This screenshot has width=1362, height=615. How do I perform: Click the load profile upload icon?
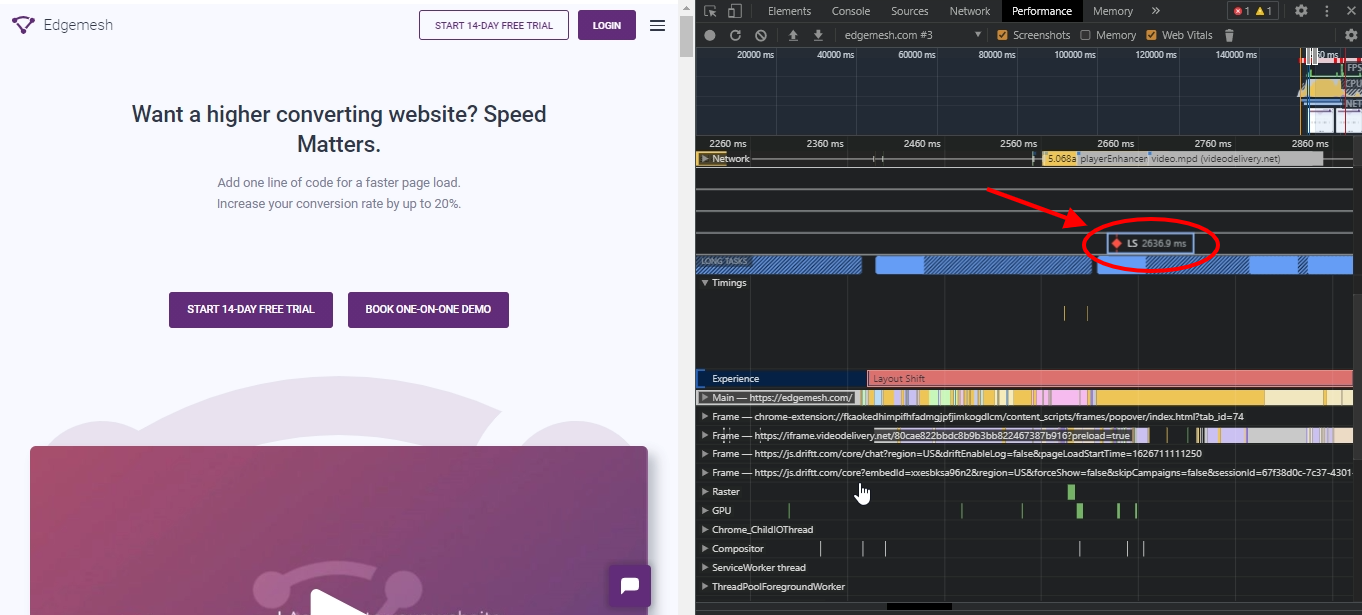[793, 35]
